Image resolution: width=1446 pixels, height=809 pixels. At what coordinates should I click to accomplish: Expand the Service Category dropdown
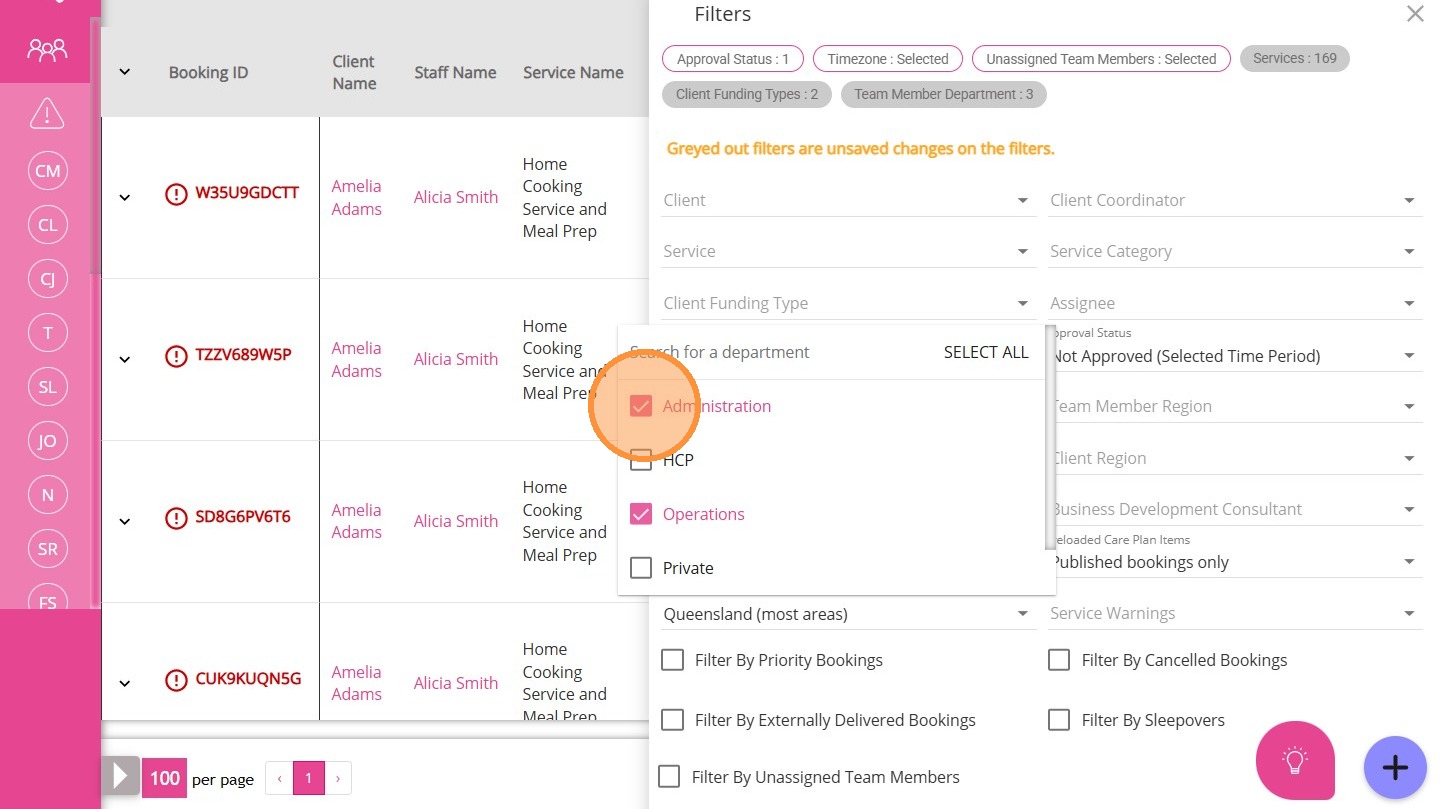click(1234, 252)
